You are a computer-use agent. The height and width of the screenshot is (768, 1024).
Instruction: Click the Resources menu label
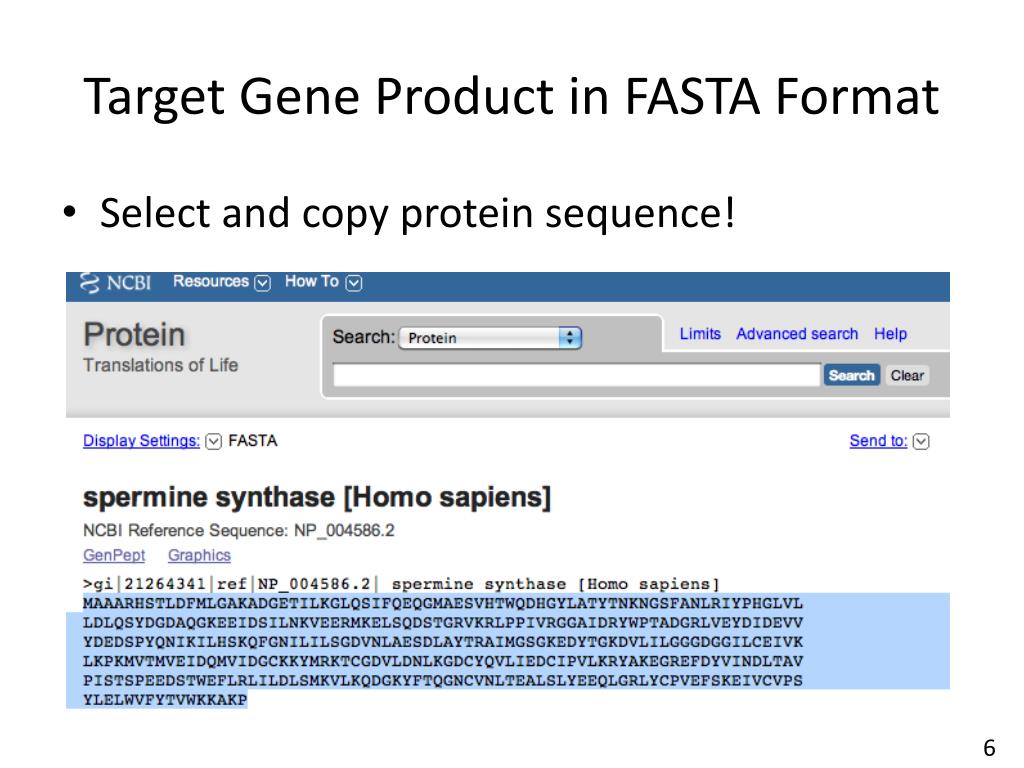point(211,281)
